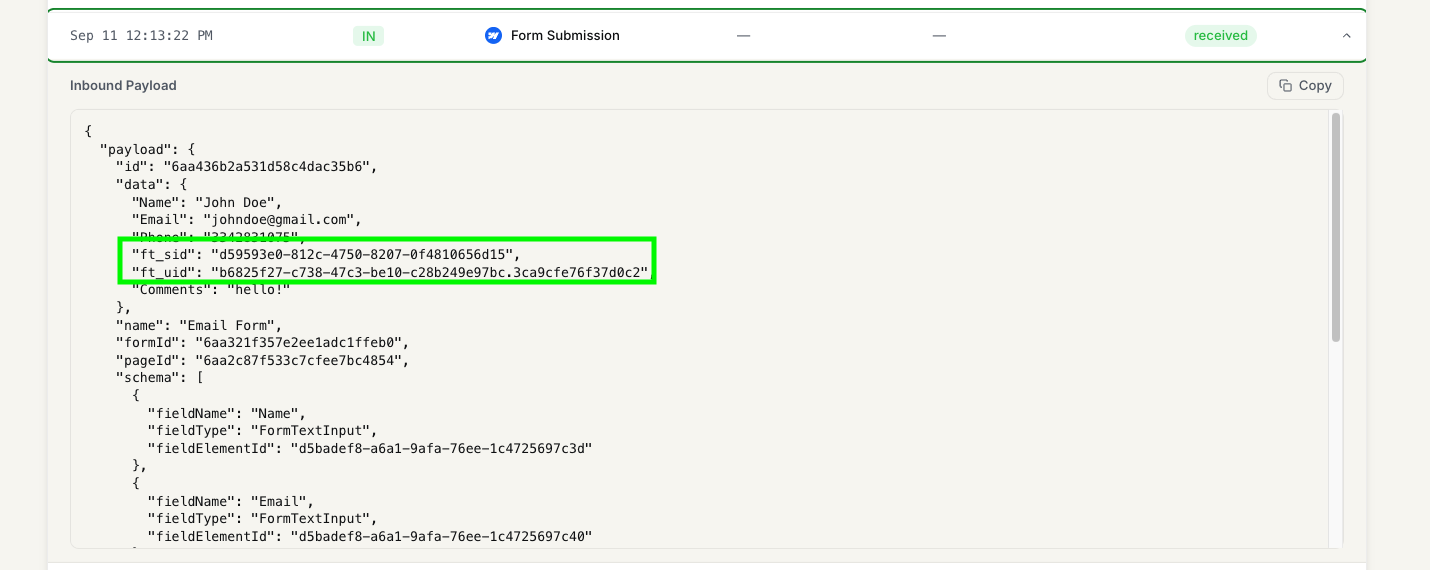The image size is (1430, 570).
Task: Click the "fieldName": "Email" line
Action: tap(230, 502)
